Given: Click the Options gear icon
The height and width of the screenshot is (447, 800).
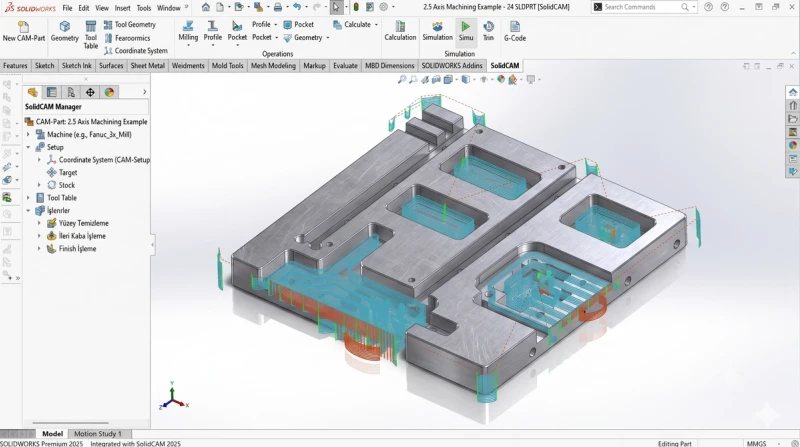Looking at the screenshot, I should [x=384, y=7].
